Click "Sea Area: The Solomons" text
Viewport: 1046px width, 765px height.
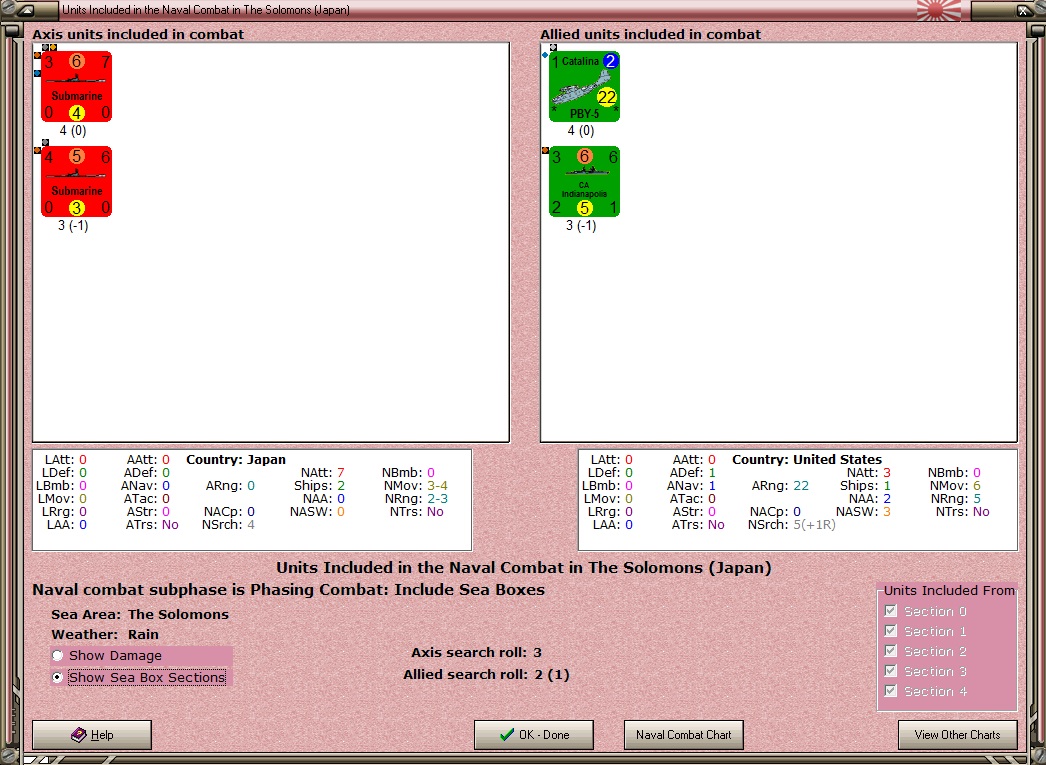tap(140, 614)
